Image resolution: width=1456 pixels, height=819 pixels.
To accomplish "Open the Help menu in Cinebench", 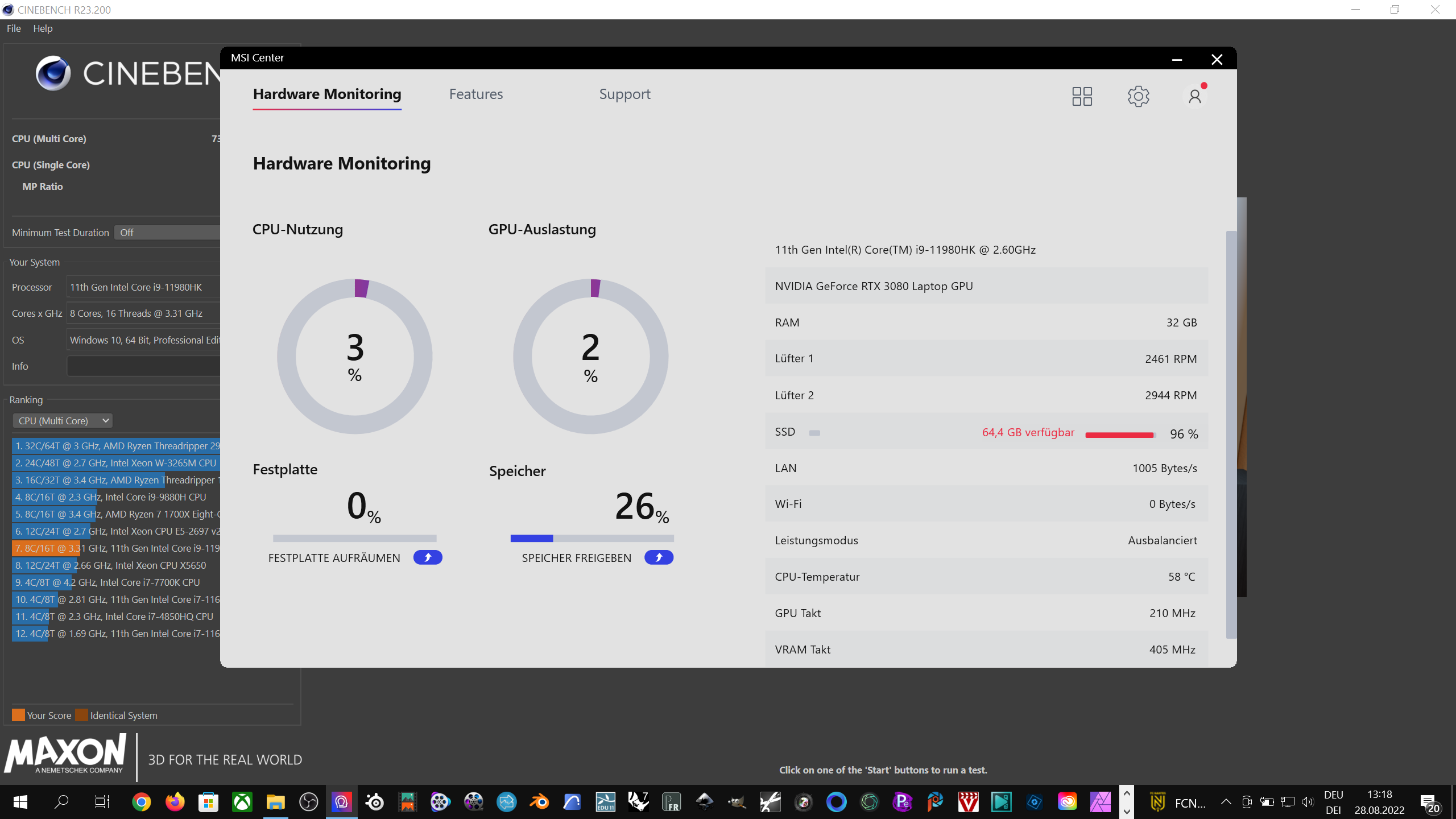I will 43,28.
